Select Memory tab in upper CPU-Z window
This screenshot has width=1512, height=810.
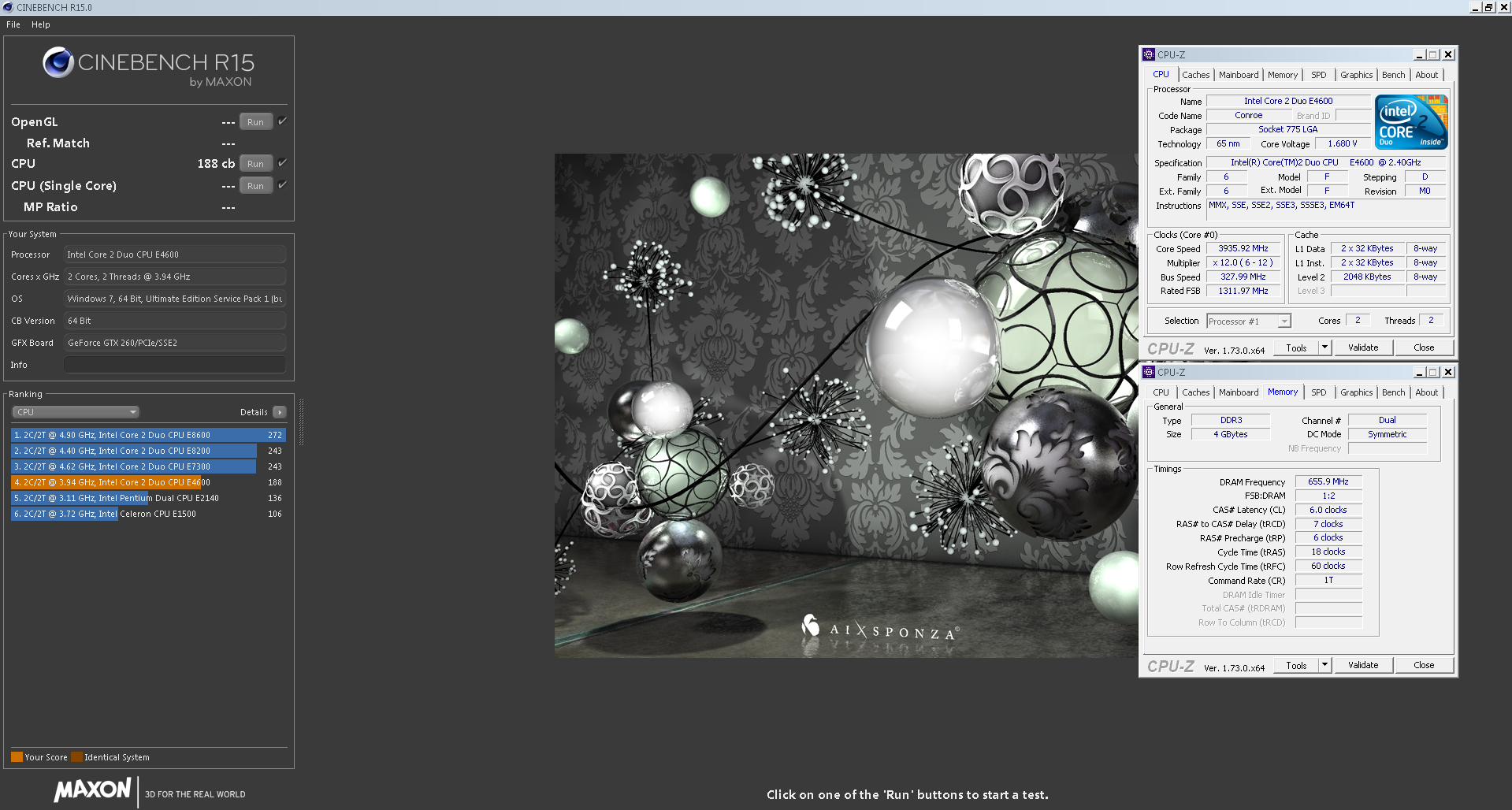[x=1283, y=75]
